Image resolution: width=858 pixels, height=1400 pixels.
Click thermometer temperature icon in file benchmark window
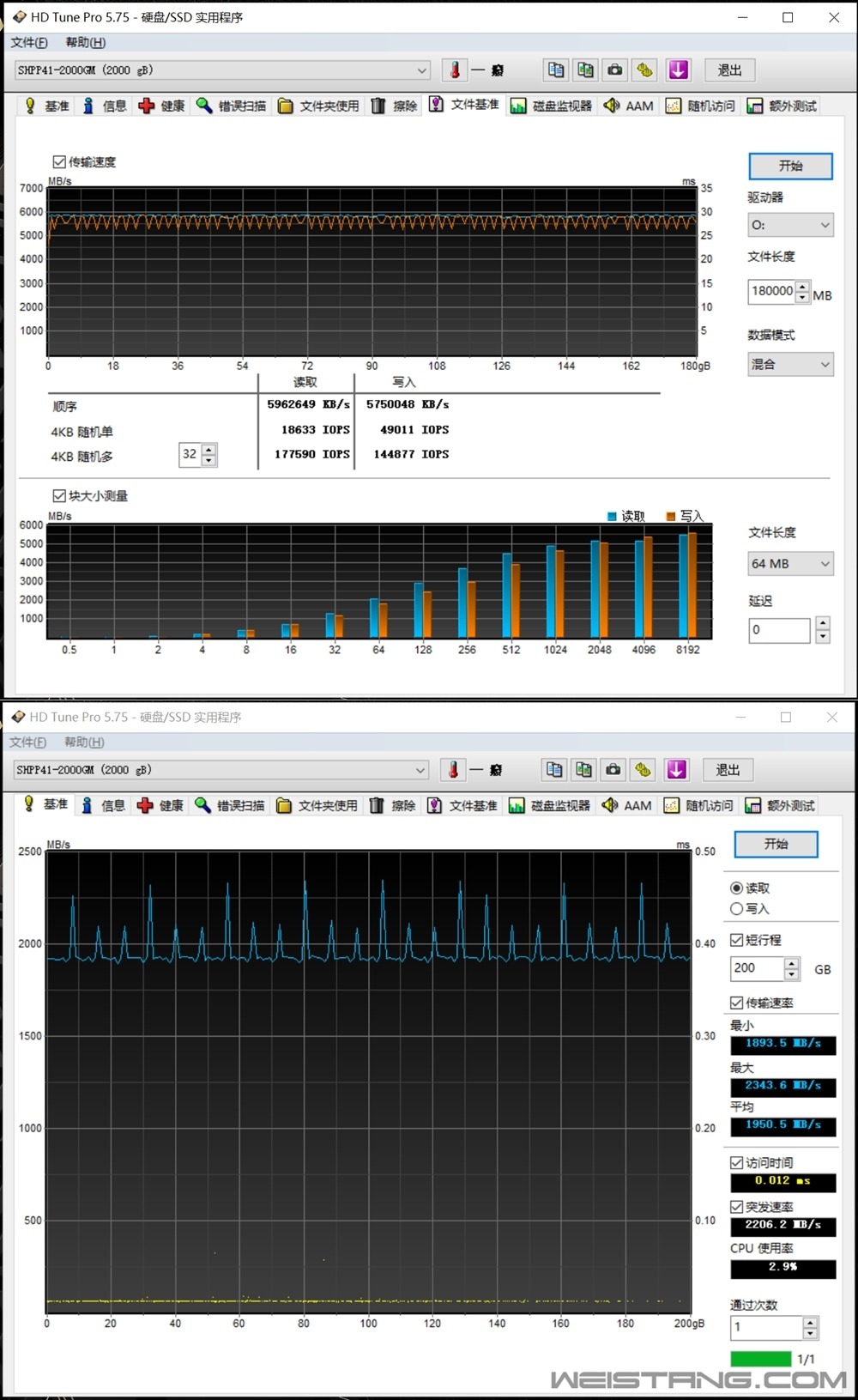click(455, 70)
